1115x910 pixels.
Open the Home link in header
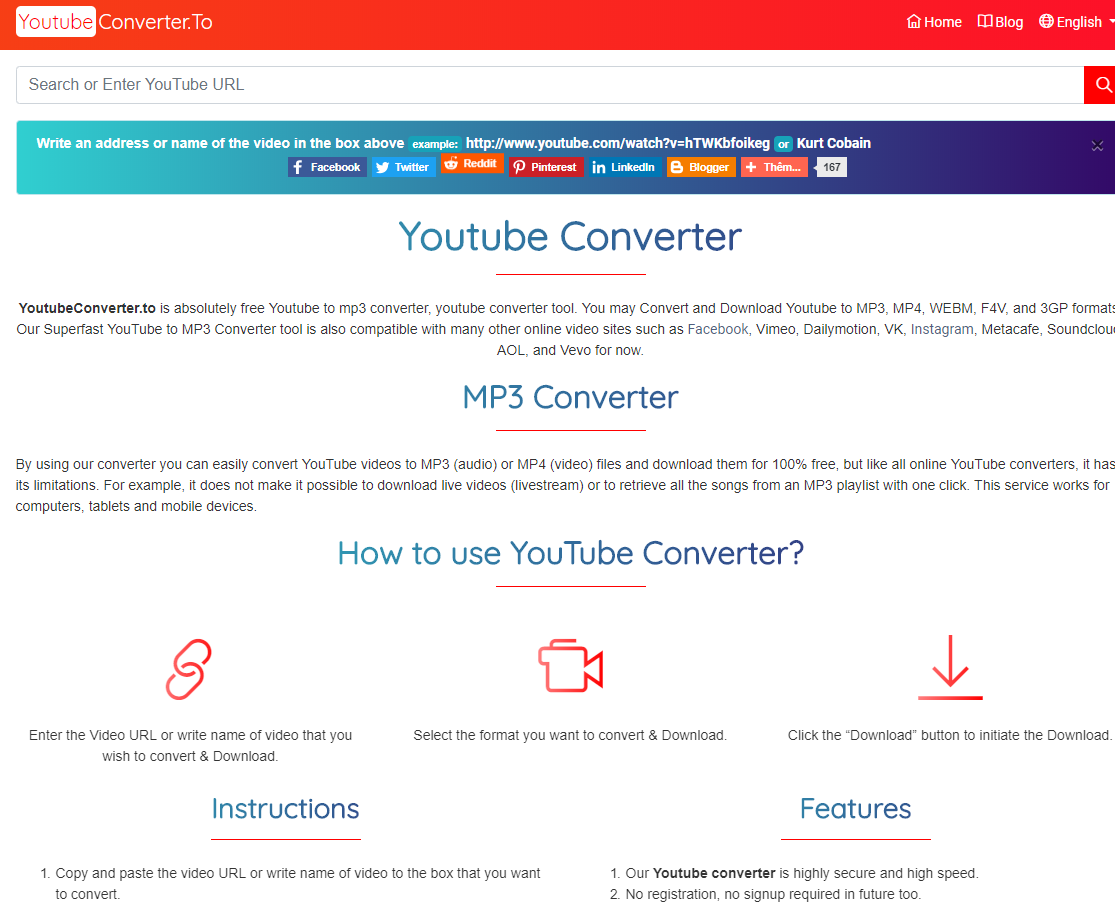[x=934, y=22]
